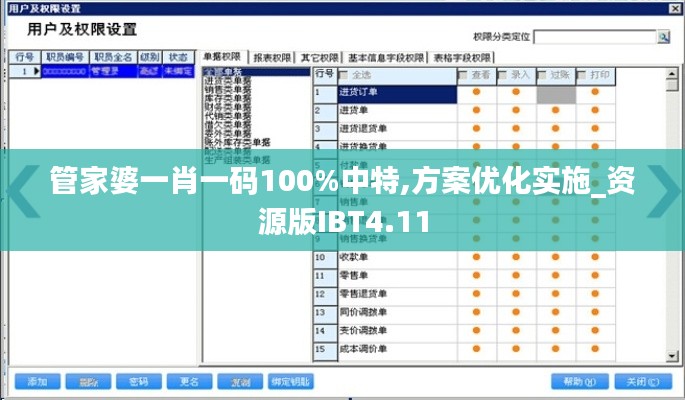Open help with the 帮助 button
The width and height of the screenshot is (685, 400).
click(x=580, y=382)
